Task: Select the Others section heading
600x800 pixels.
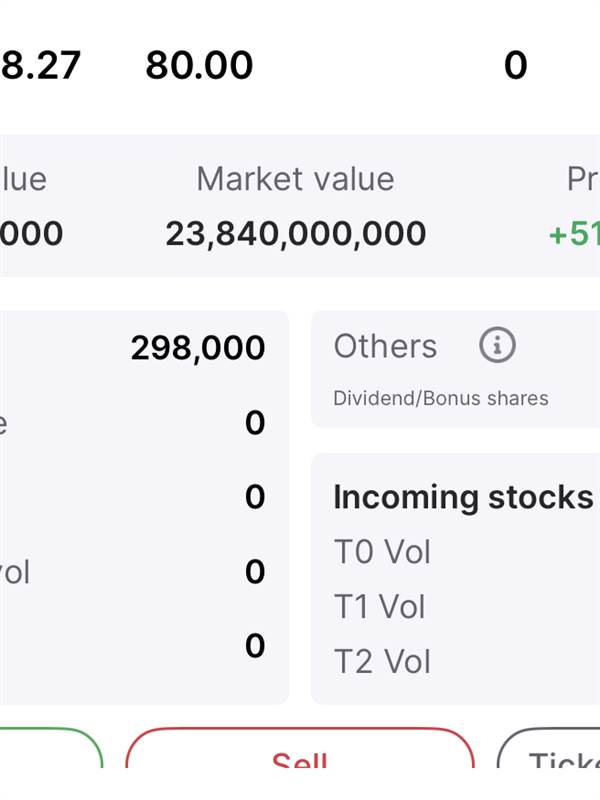Action: coord(385,346)
